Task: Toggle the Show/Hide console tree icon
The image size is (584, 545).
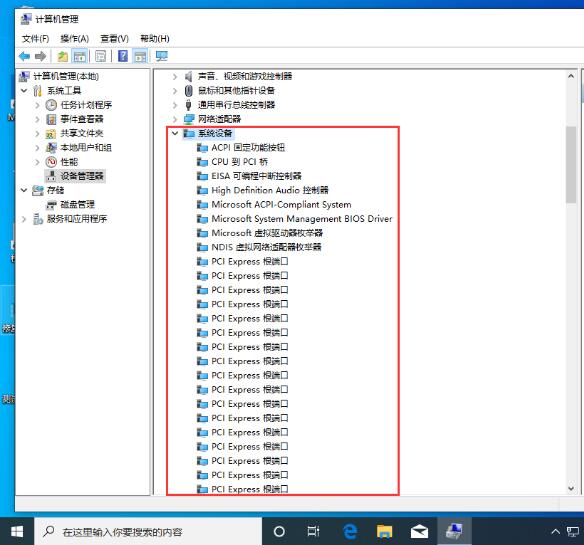Action: (x=80, y=57)
